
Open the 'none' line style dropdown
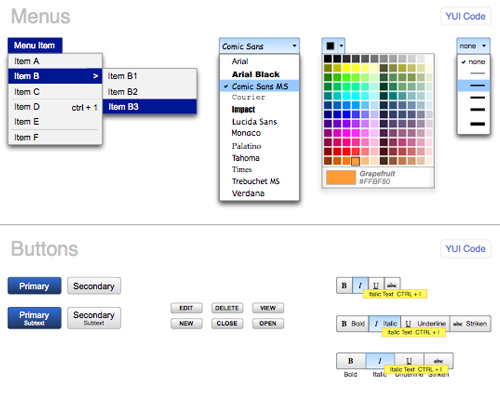pos(473,46)
